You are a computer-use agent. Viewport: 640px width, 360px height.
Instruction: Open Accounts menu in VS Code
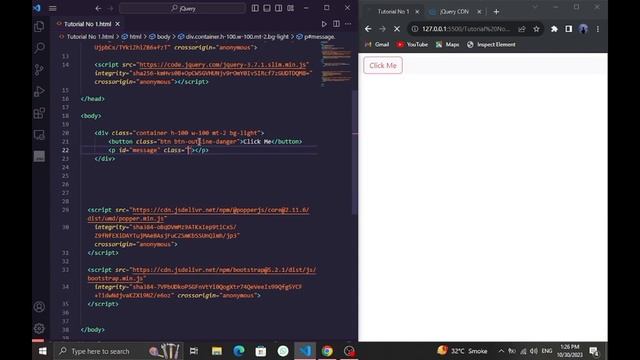[39, 307]
